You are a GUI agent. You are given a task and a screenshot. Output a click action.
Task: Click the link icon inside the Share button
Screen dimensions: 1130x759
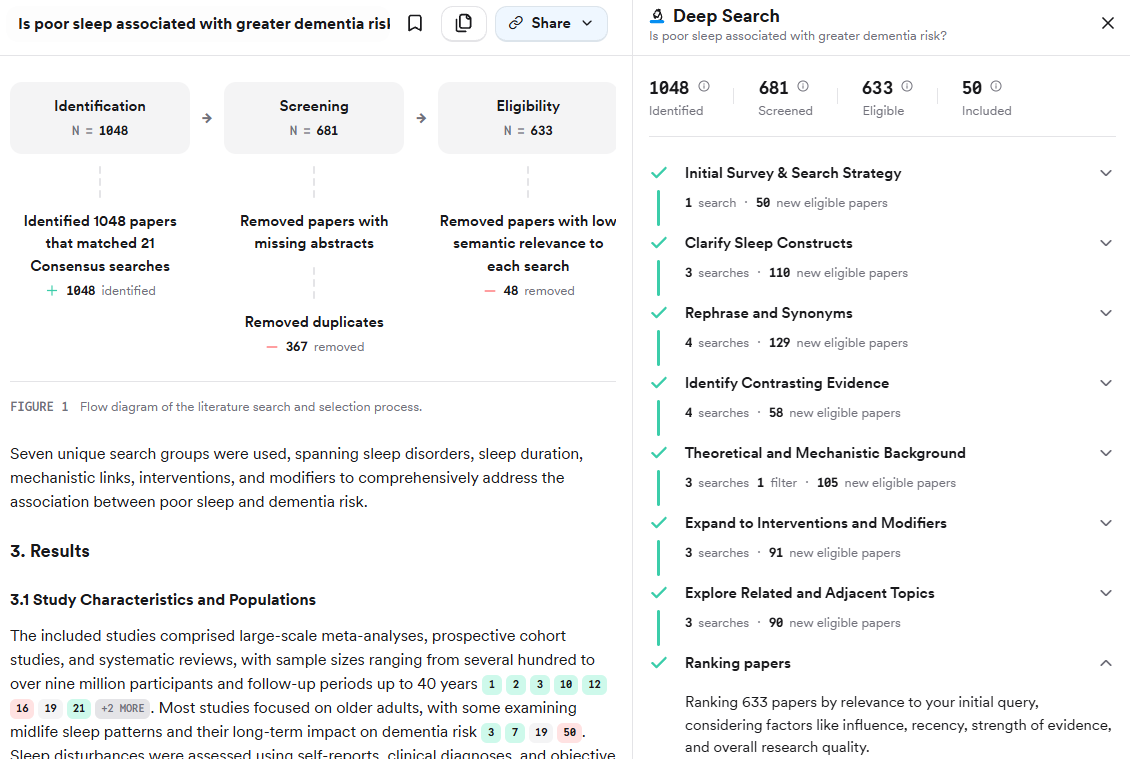(x=515, y=23)
